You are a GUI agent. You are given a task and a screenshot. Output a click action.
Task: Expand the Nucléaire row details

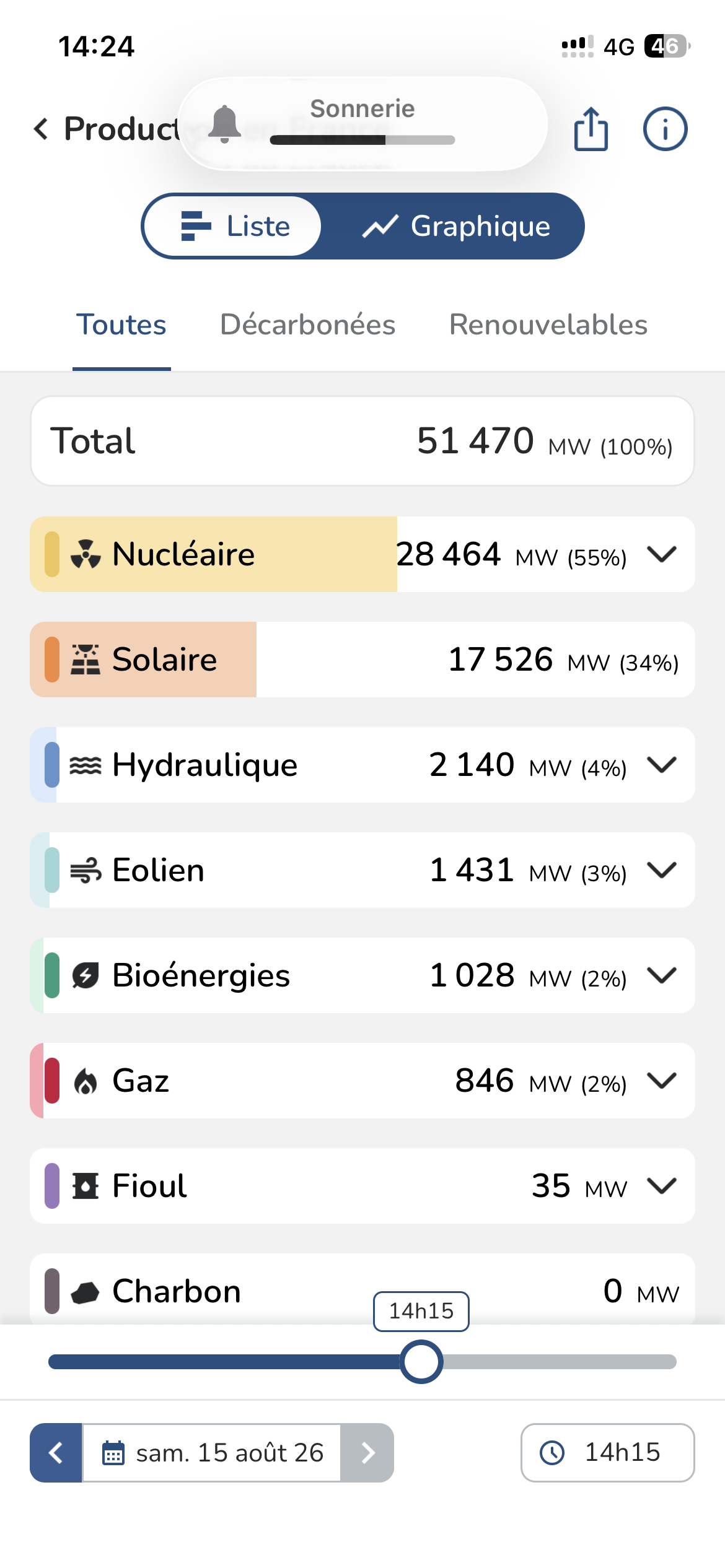[x=662, y=554]
